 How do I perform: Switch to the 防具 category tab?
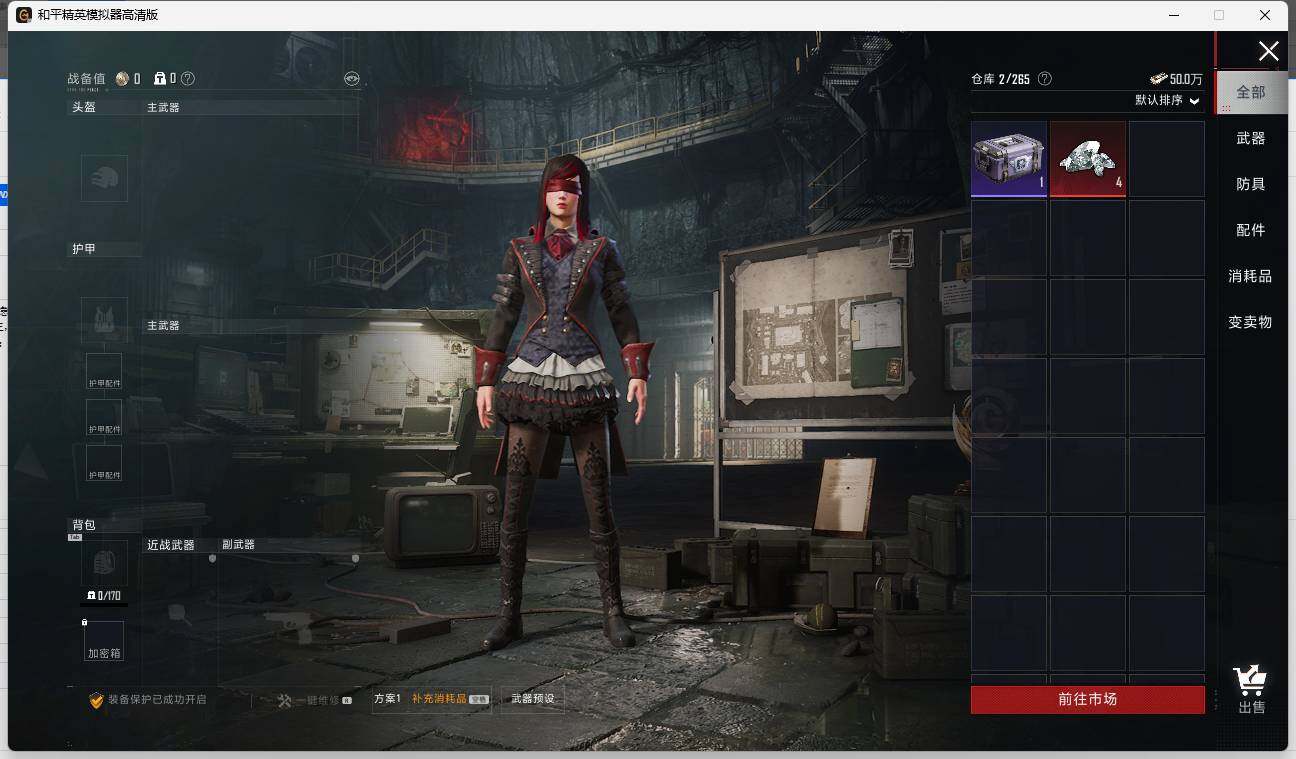click(x=1251, y=184)
